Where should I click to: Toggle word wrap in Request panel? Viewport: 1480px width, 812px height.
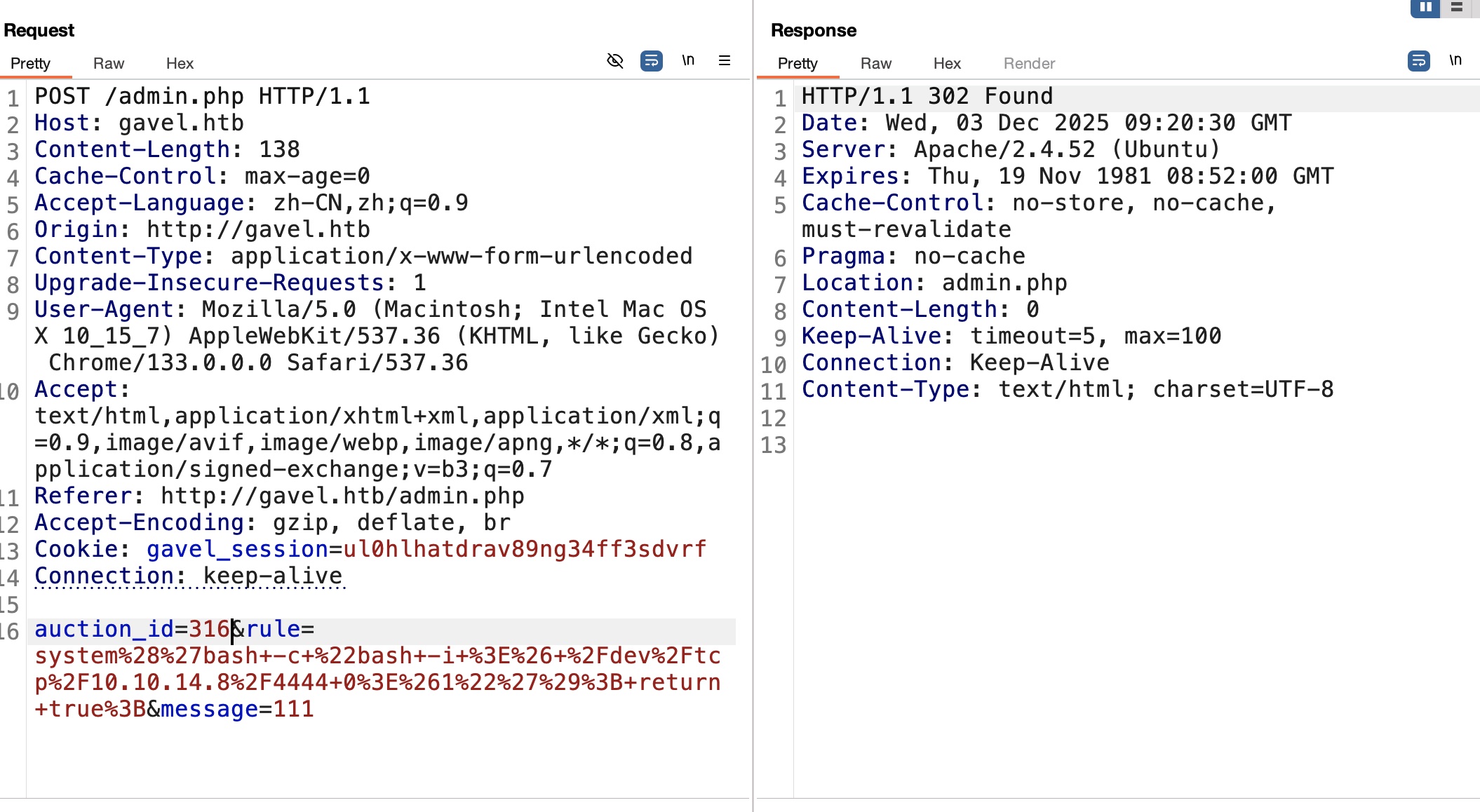[x=651, y=61]
